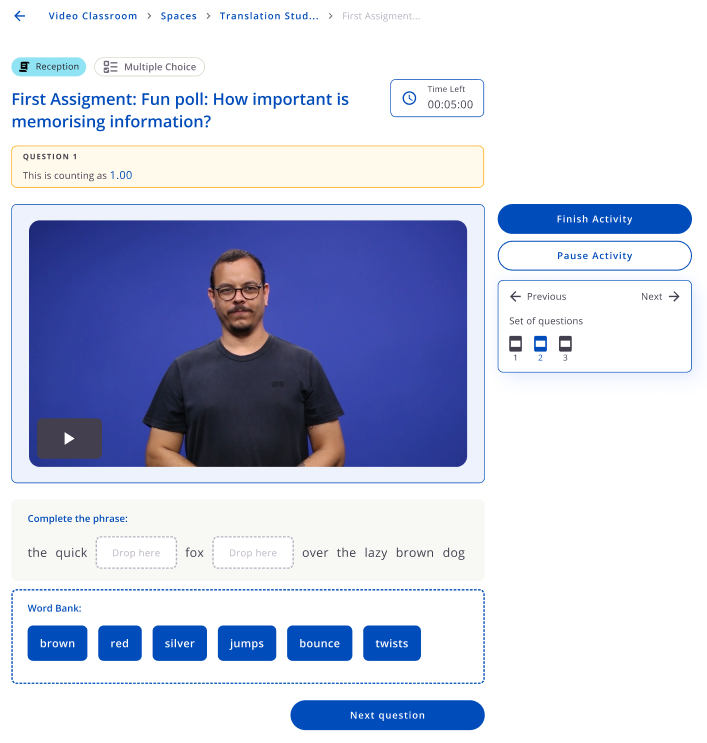Pick the twists word chip

tap(392, 643)
